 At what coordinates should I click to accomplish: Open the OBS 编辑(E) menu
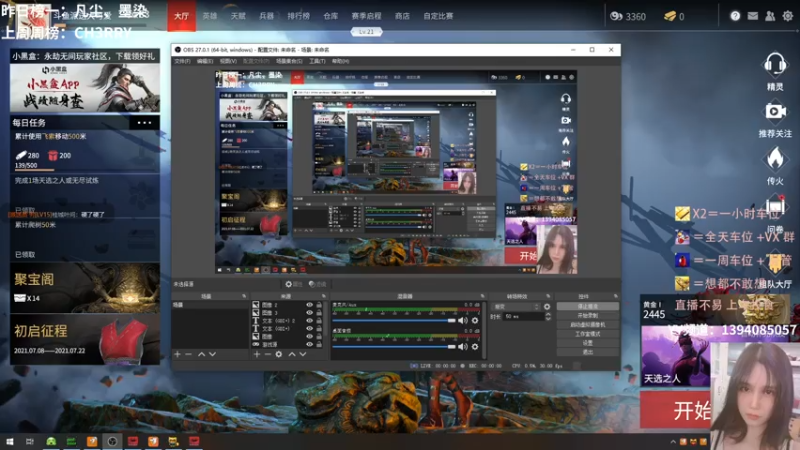point(205,61)
